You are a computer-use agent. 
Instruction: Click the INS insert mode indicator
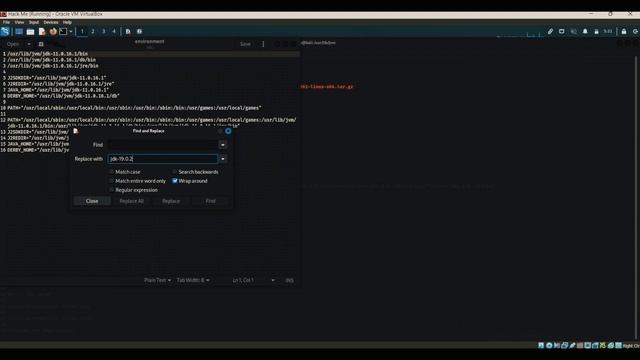coord(289,280)
